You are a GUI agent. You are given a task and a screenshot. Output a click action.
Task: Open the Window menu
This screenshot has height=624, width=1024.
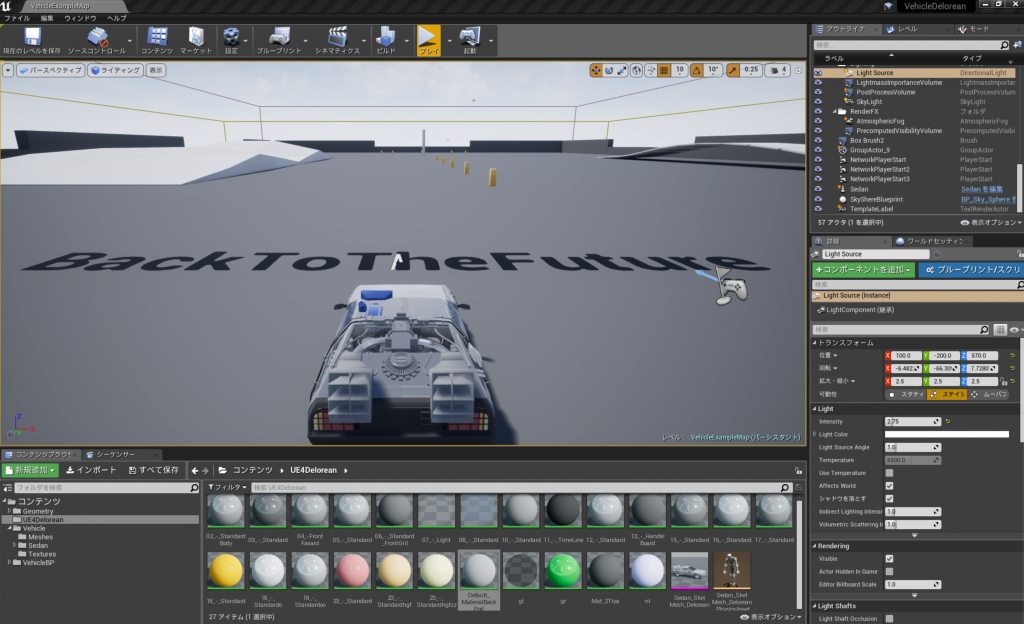80,18
